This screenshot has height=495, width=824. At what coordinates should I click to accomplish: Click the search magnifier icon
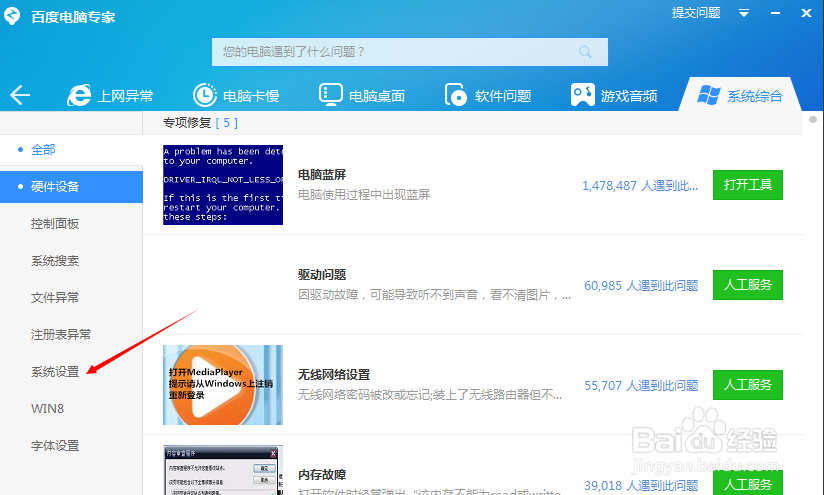[585, 52]
